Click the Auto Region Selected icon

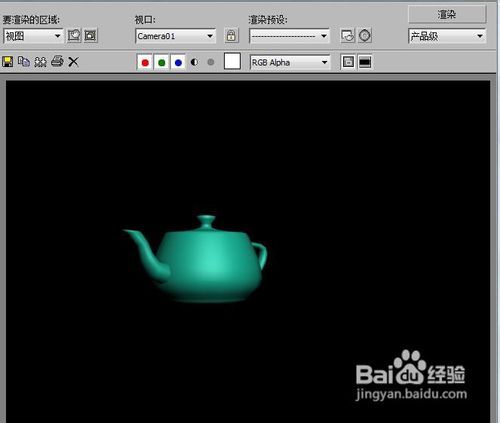[x=90, y=35]
